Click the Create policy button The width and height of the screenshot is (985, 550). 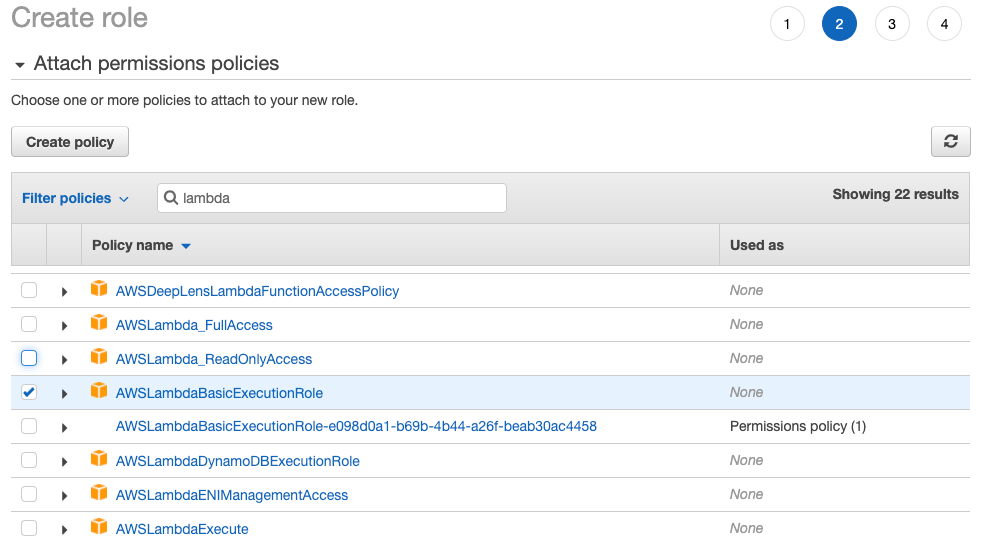[70, 141]
